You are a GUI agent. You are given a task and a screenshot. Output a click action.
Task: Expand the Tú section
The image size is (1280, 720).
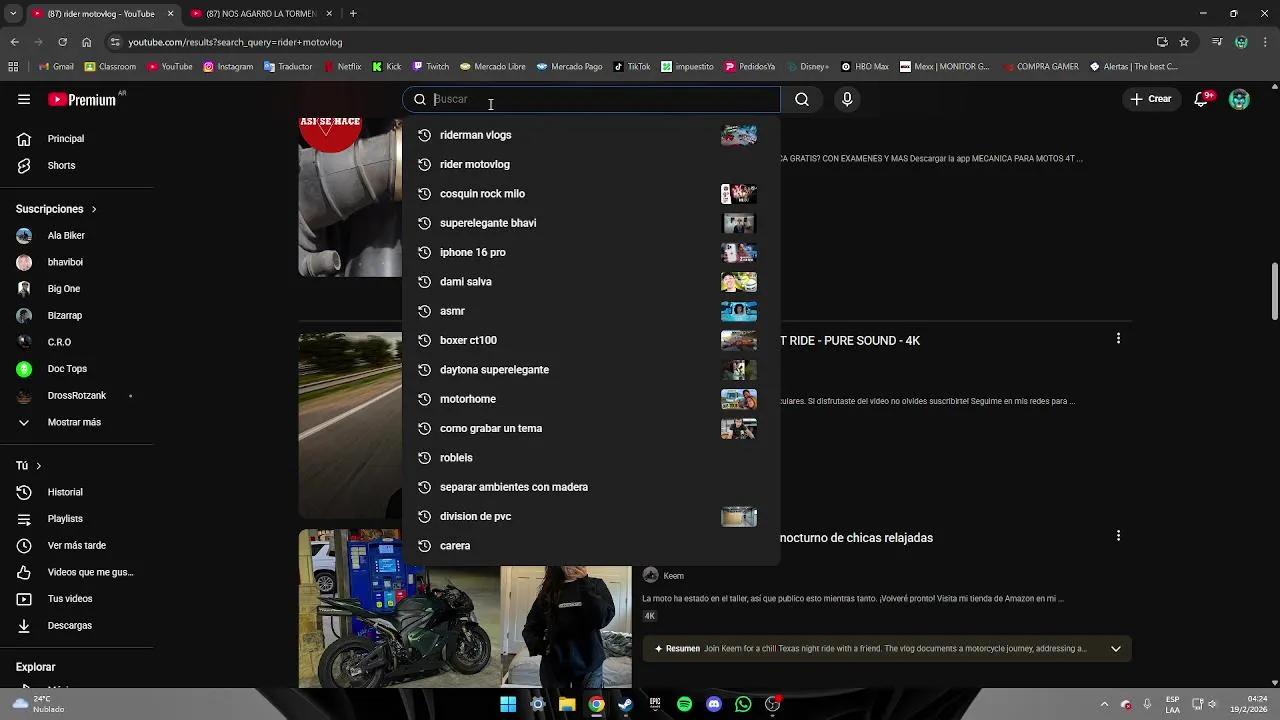point(28,466)
